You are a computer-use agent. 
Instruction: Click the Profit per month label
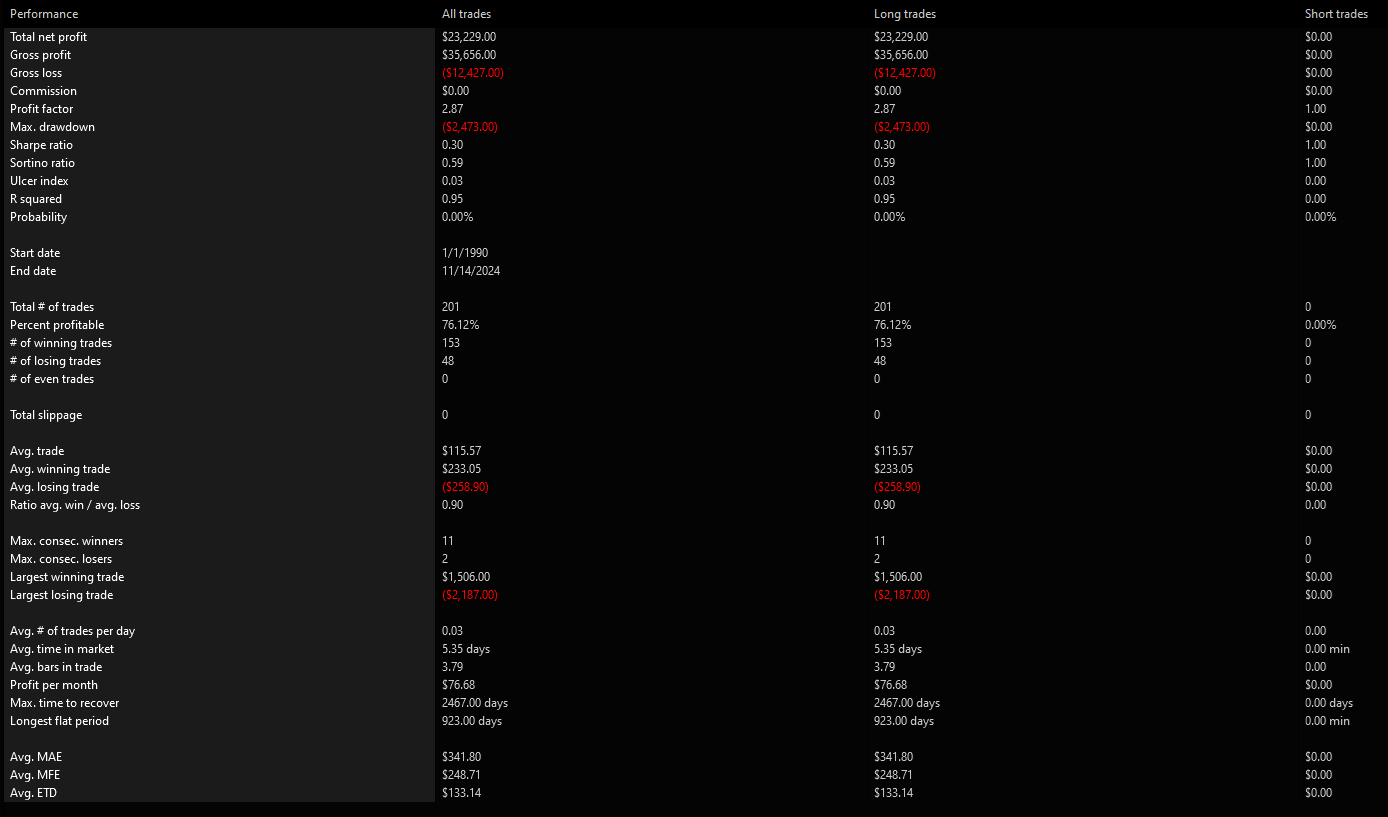pyautogui.click(x=54, y=685)
